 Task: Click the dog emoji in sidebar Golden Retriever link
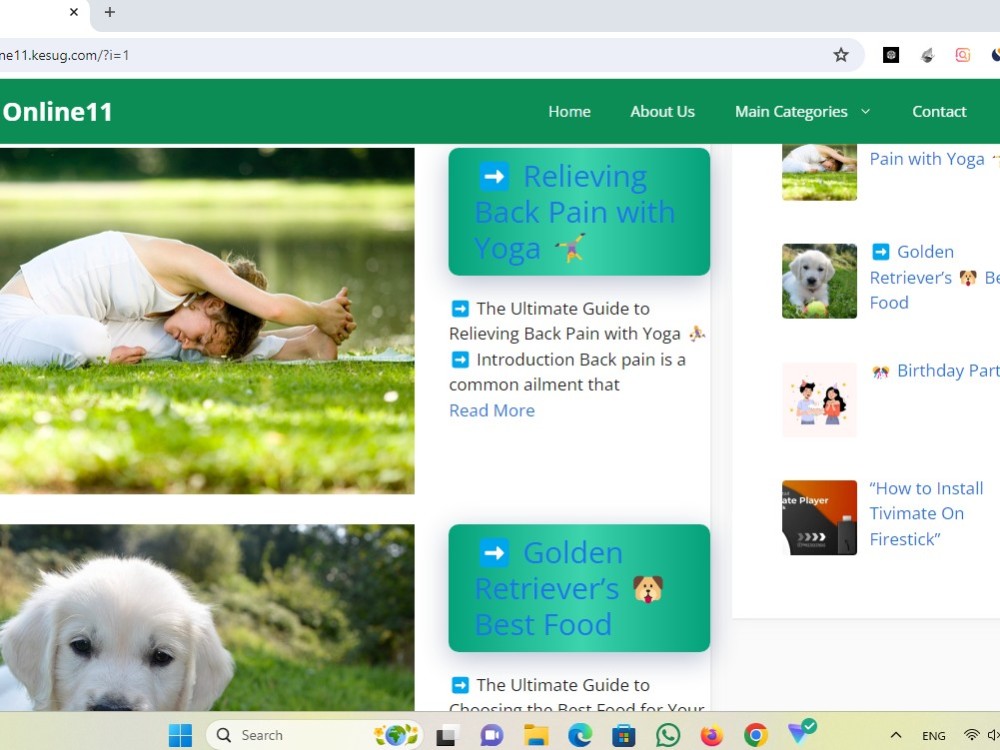tap(967, 278)
